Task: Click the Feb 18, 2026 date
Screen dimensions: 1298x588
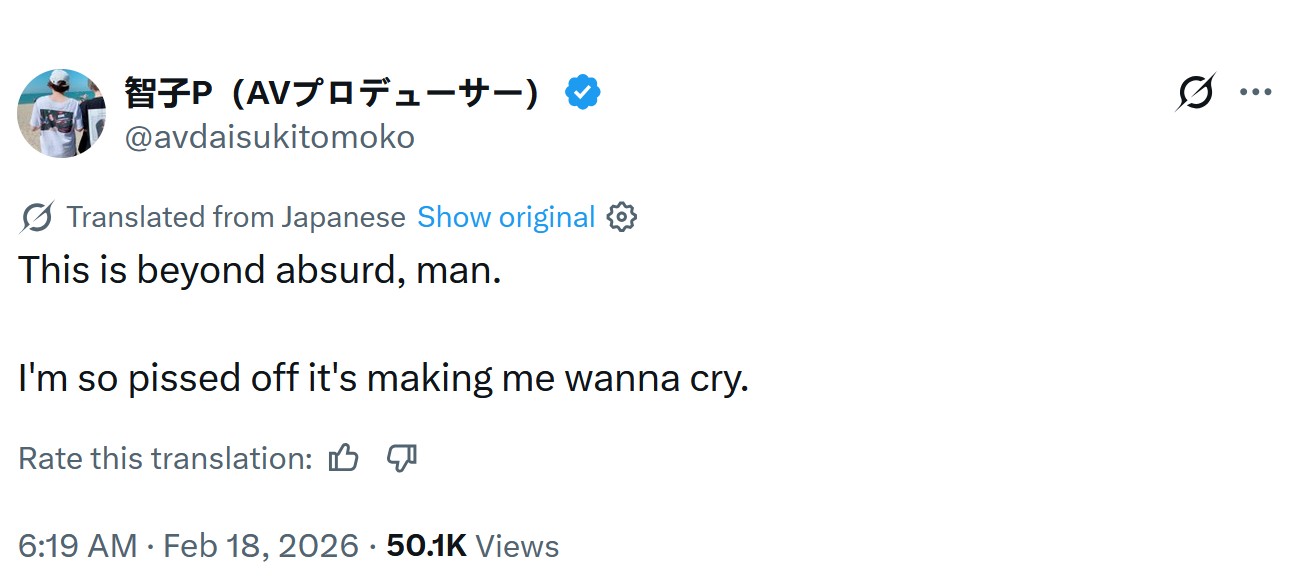Action: click(260, 546)
